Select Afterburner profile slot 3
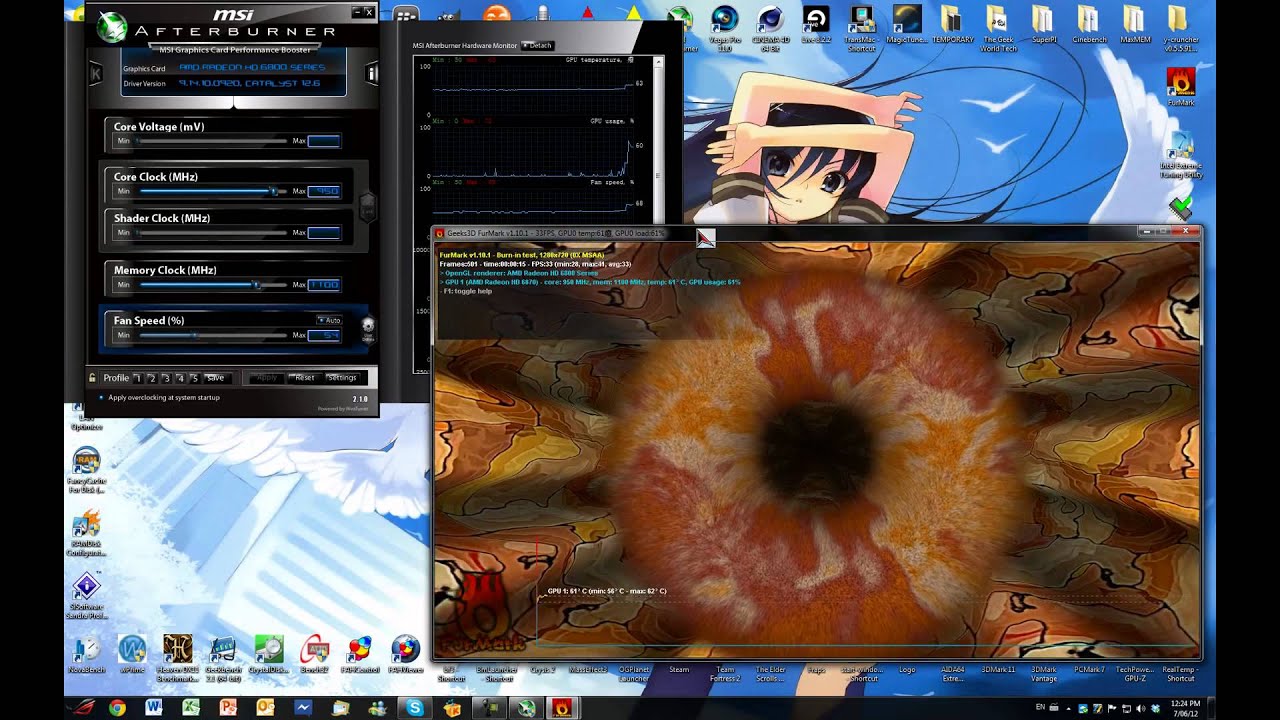This screenshot has width=1280, height=720. [166, 378]
